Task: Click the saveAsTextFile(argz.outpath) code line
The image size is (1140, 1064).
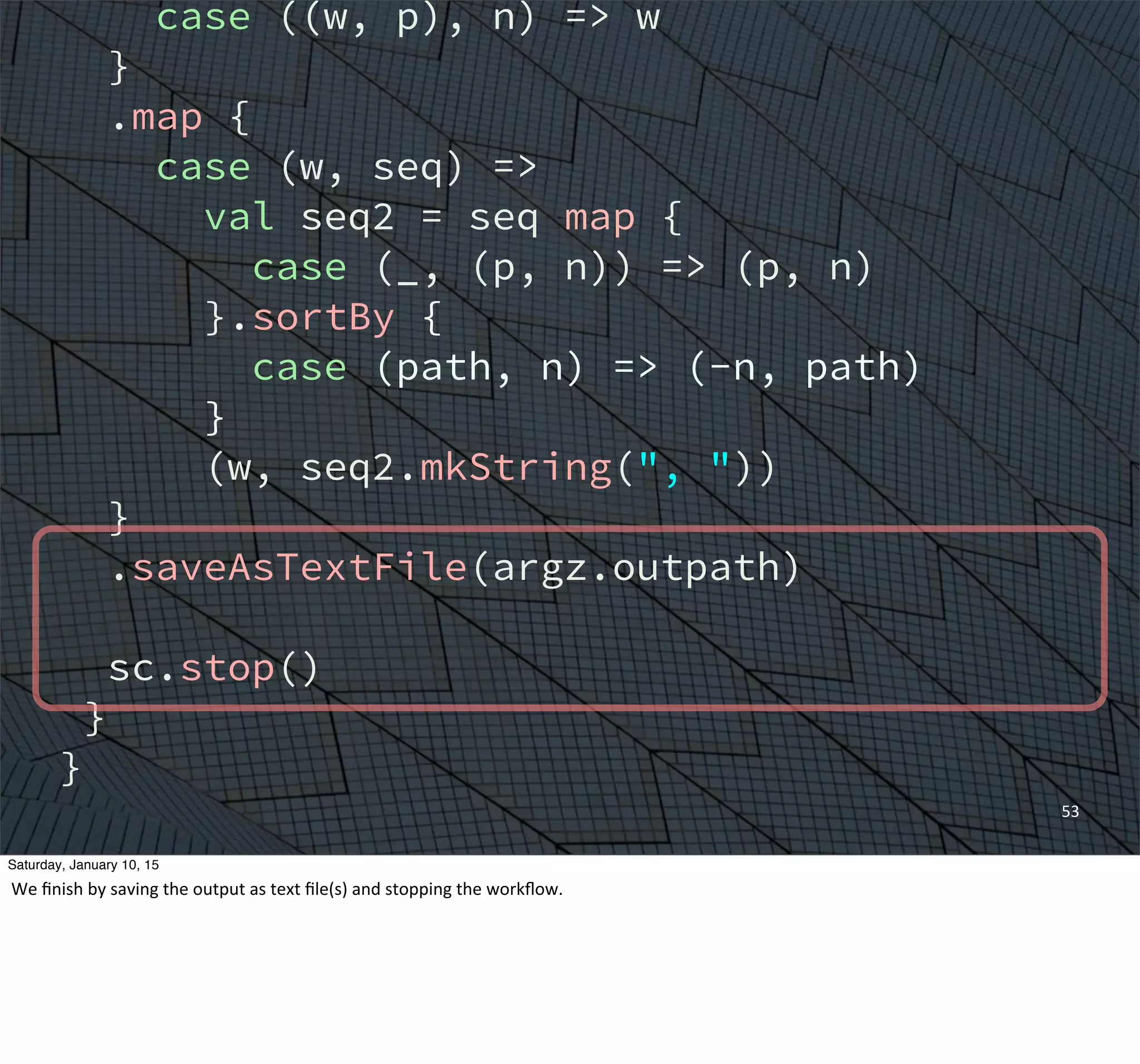Action: 456,569
